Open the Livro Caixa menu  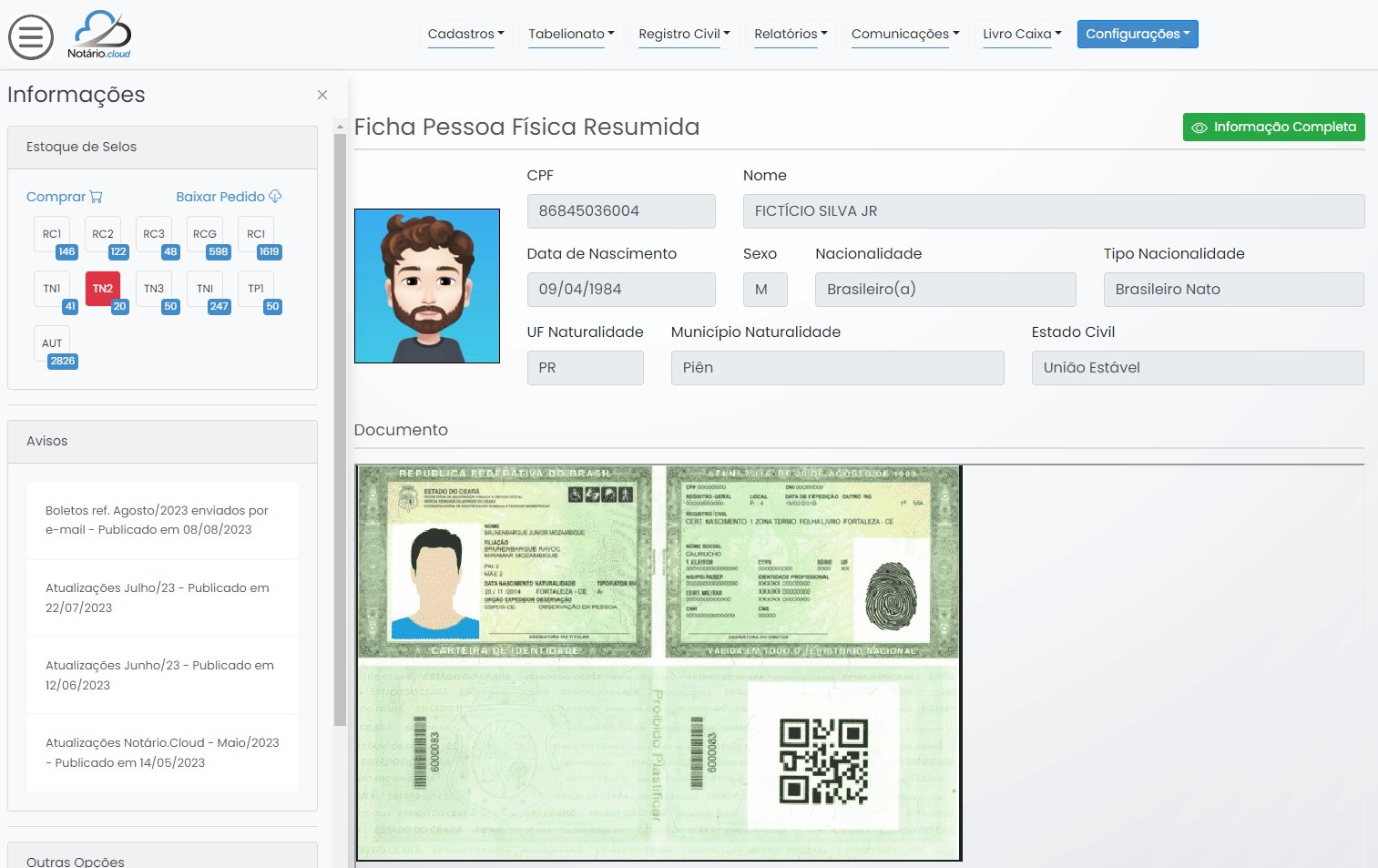[x=1022, y=34]
